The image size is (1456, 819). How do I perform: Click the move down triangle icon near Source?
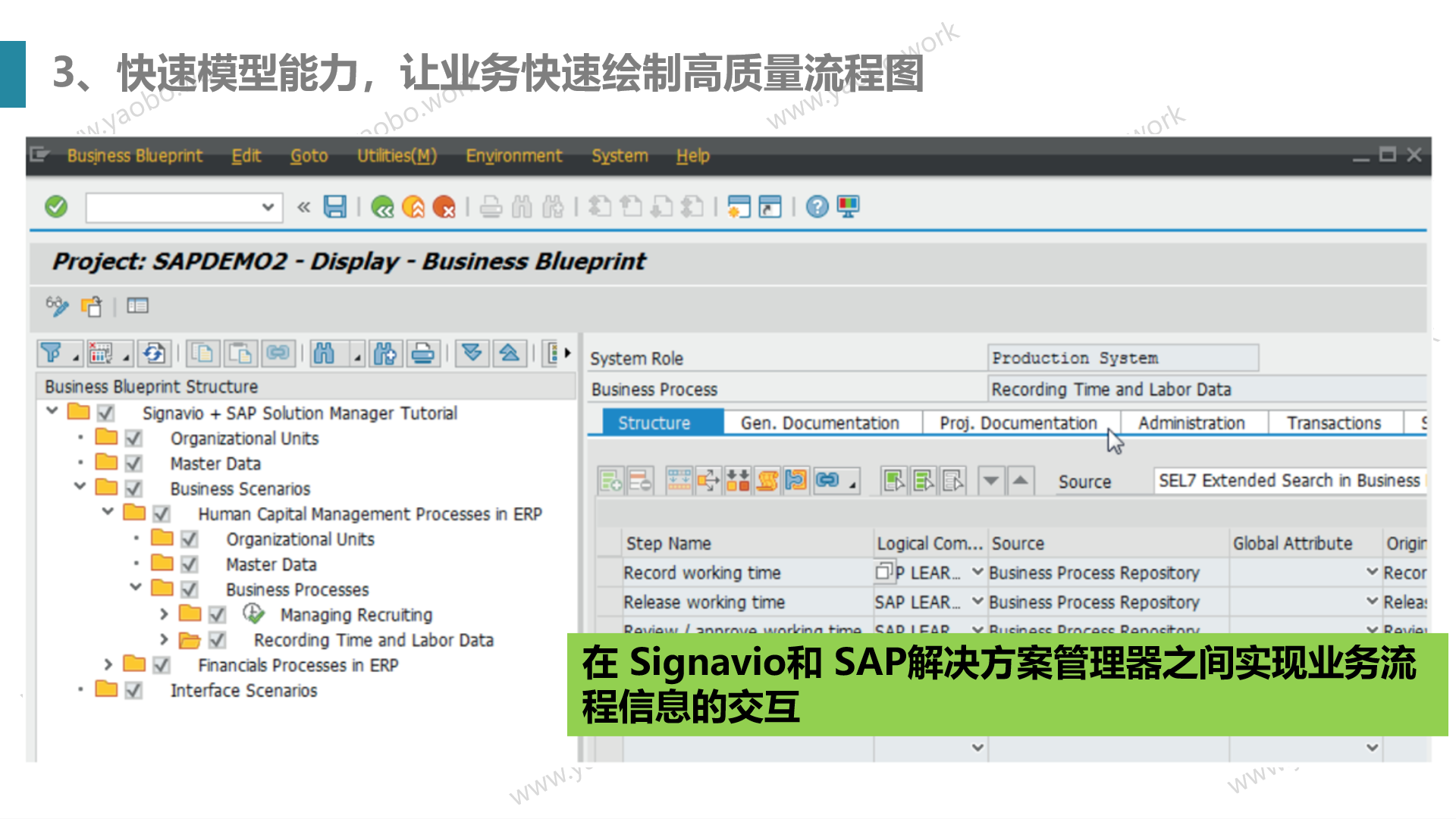991,481
